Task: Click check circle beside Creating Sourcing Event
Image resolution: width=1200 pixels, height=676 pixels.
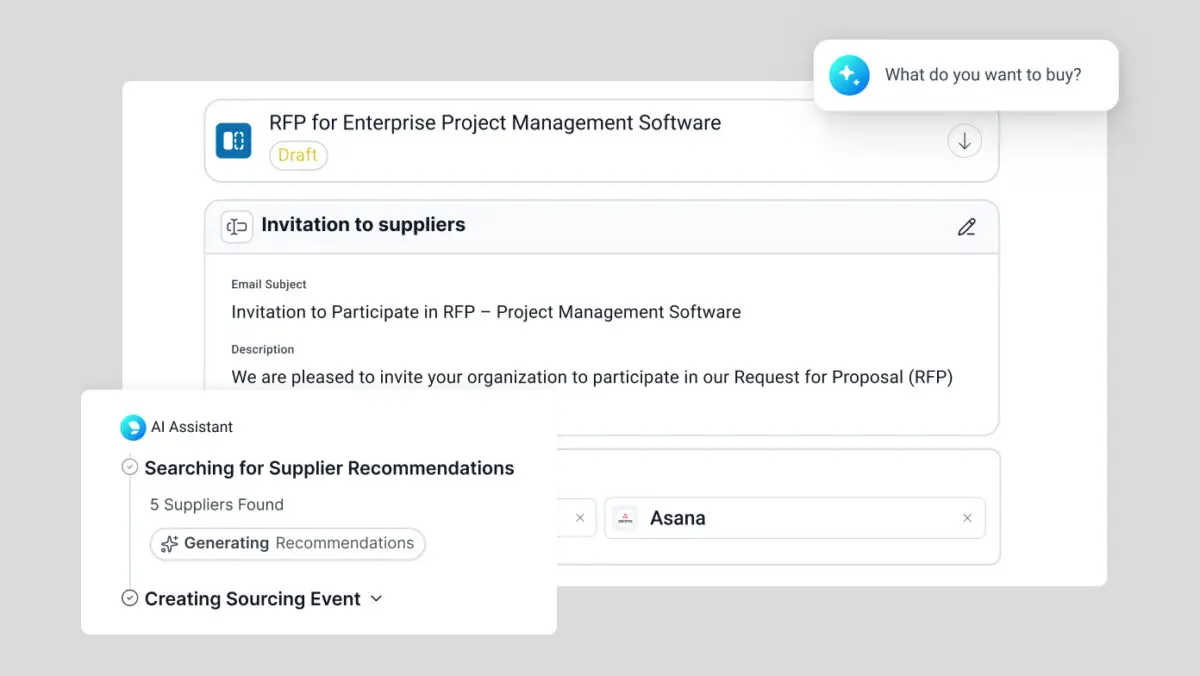Action: [x=129, y=598]
